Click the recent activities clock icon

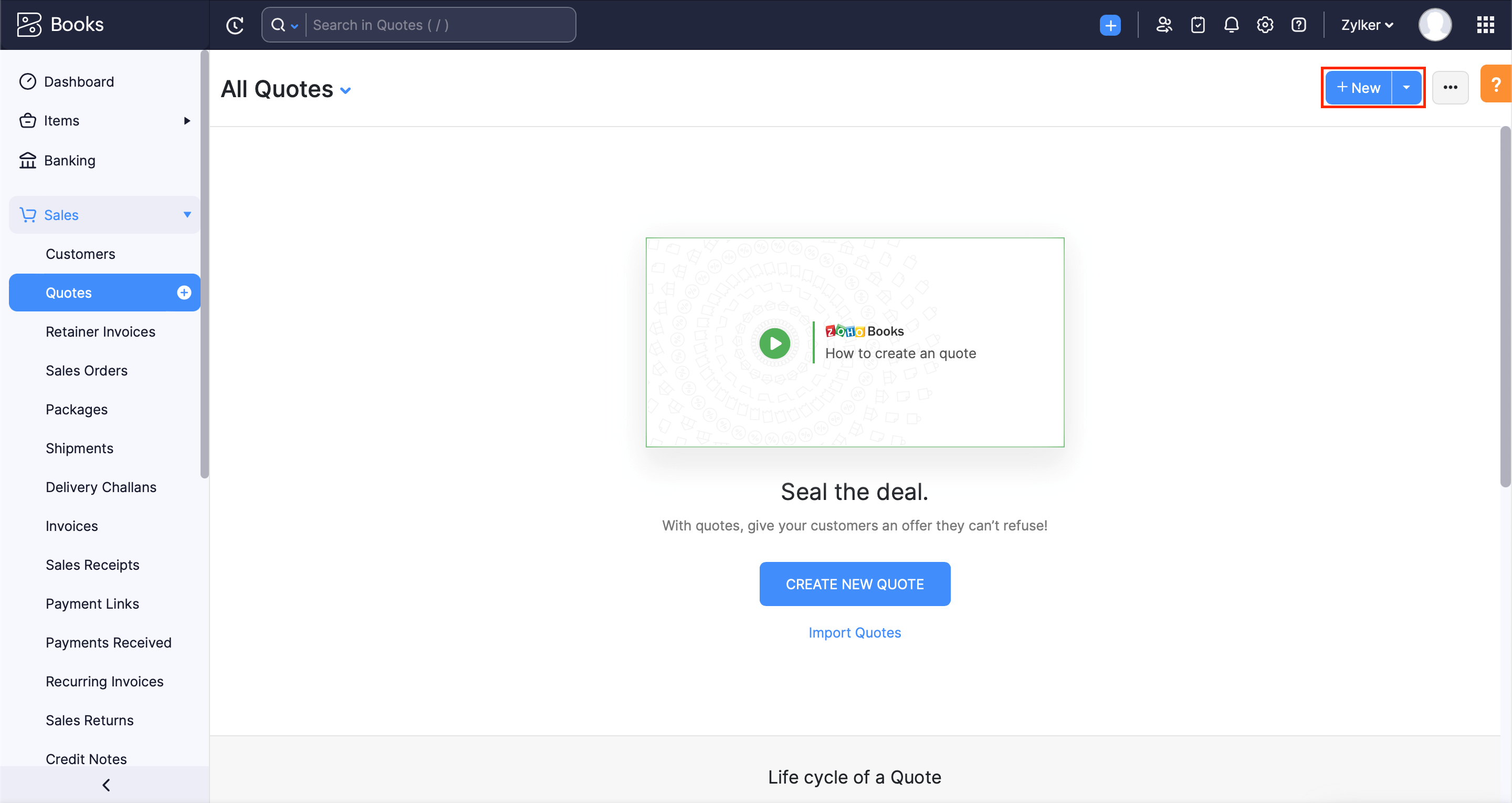coord(235,25)
